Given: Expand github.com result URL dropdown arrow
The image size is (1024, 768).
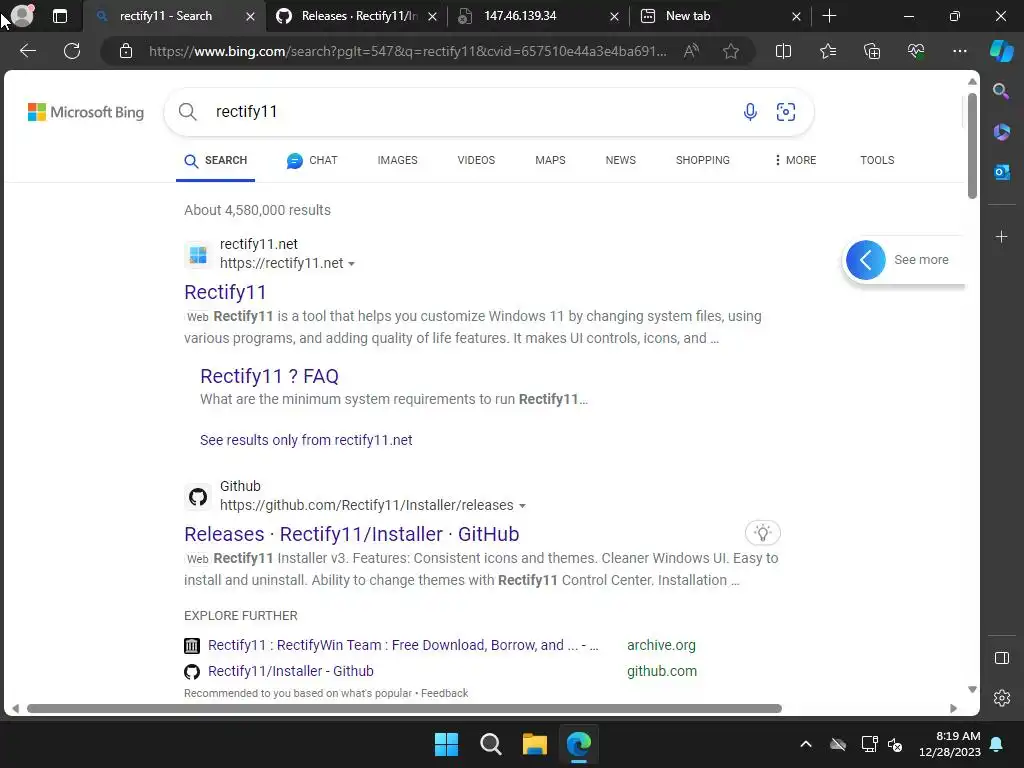Looking at the screenshot, I should pos(522,506).
